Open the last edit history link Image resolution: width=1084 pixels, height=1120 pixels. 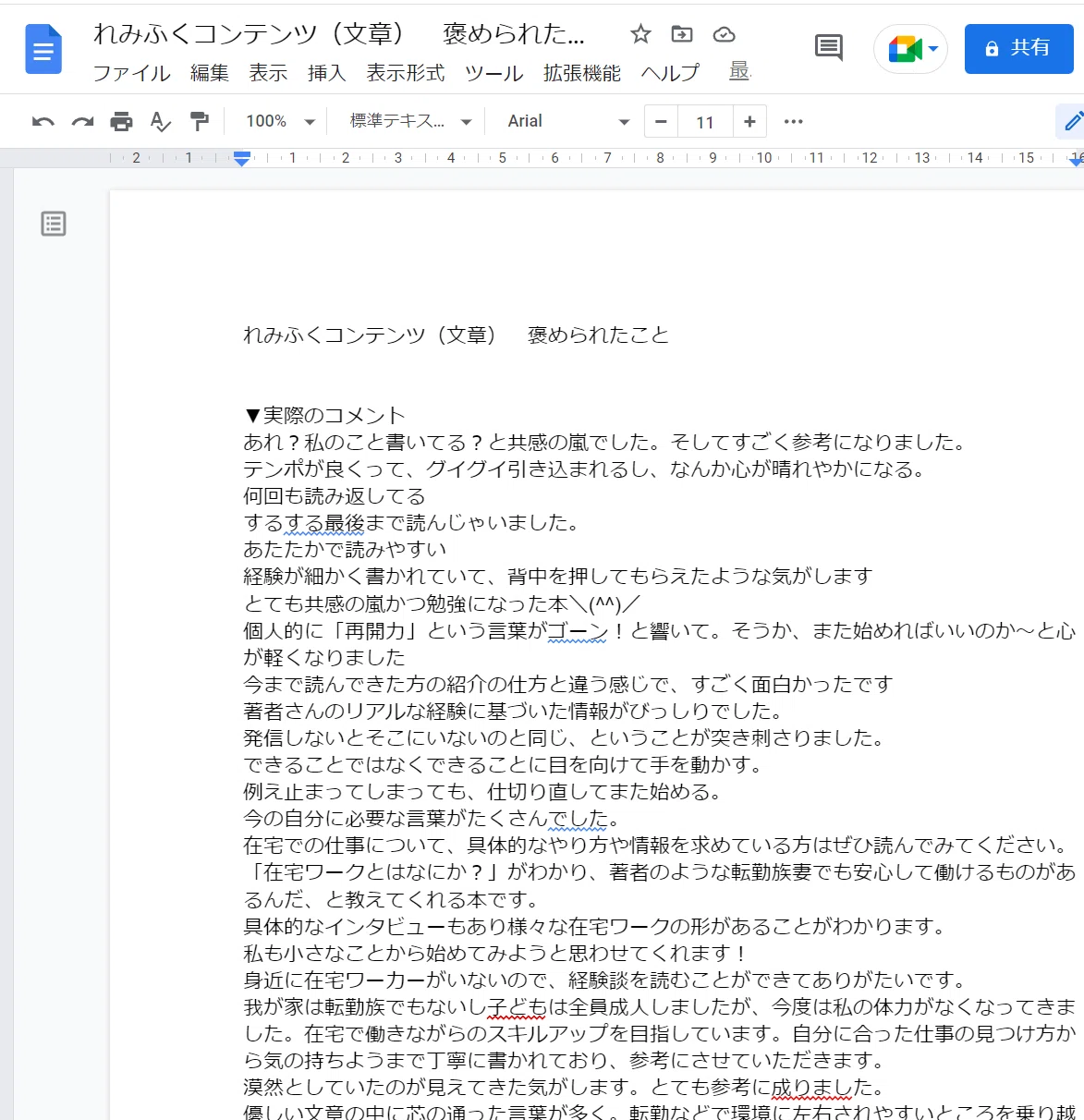pyautogui.click(x=739, y=71)
